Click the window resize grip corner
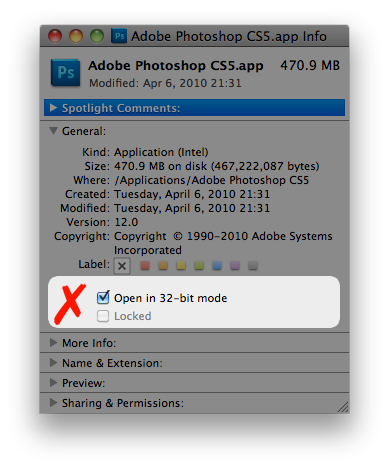Screen dimensions: 389x468 [x=343, y=407]
